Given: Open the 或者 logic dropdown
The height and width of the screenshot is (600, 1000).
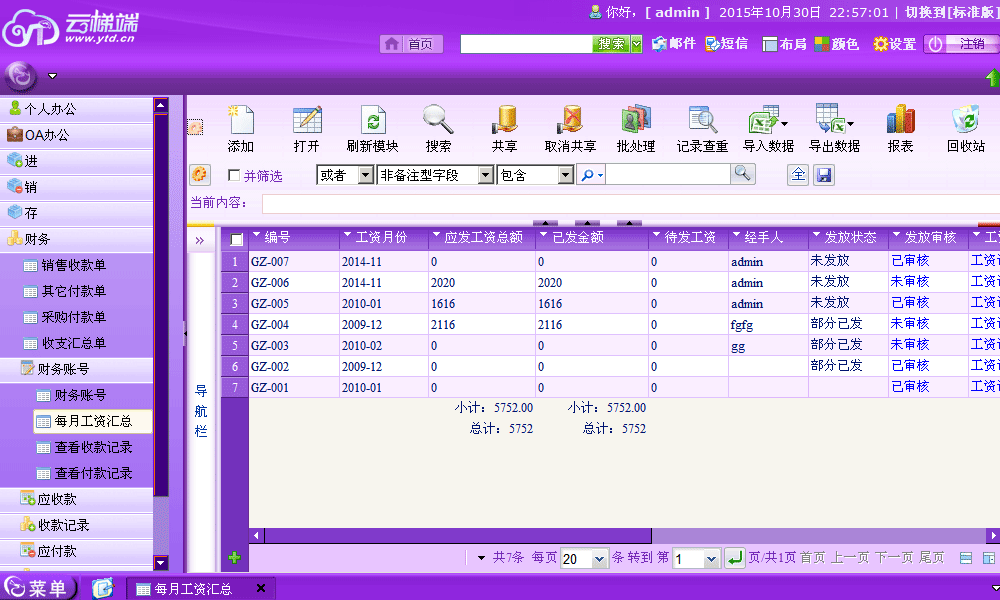Looking at the screenshot, I should click(x=365, y=175).
